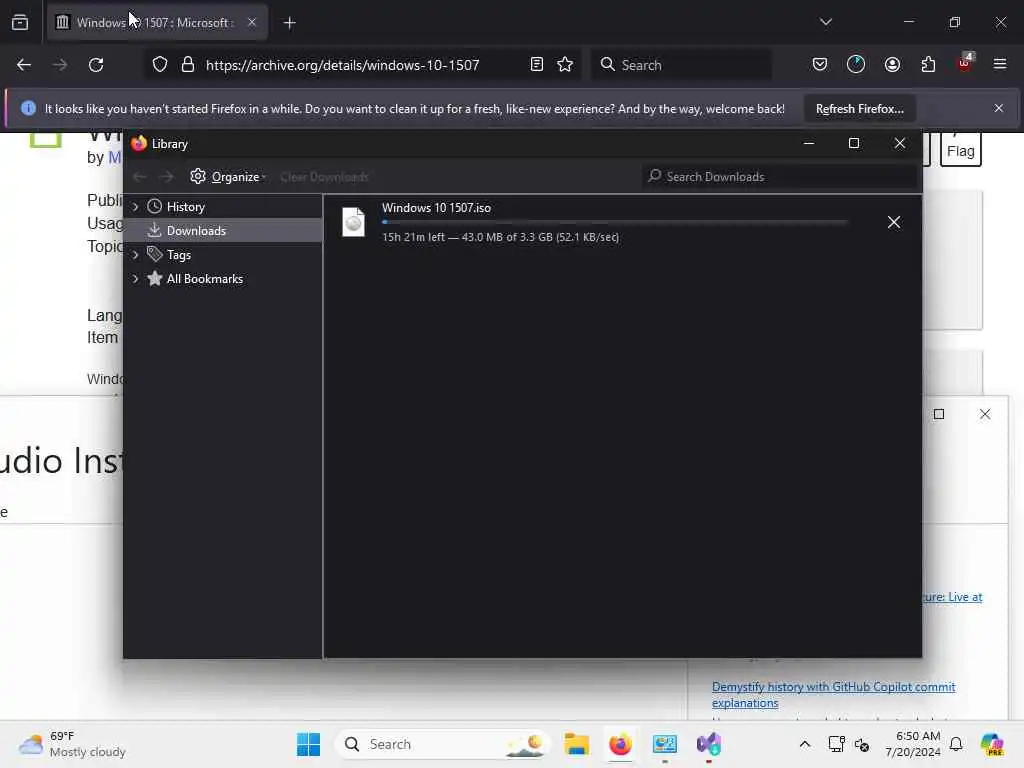Select History in Library sidebar

pyautogui.click(x=185, y=206)
